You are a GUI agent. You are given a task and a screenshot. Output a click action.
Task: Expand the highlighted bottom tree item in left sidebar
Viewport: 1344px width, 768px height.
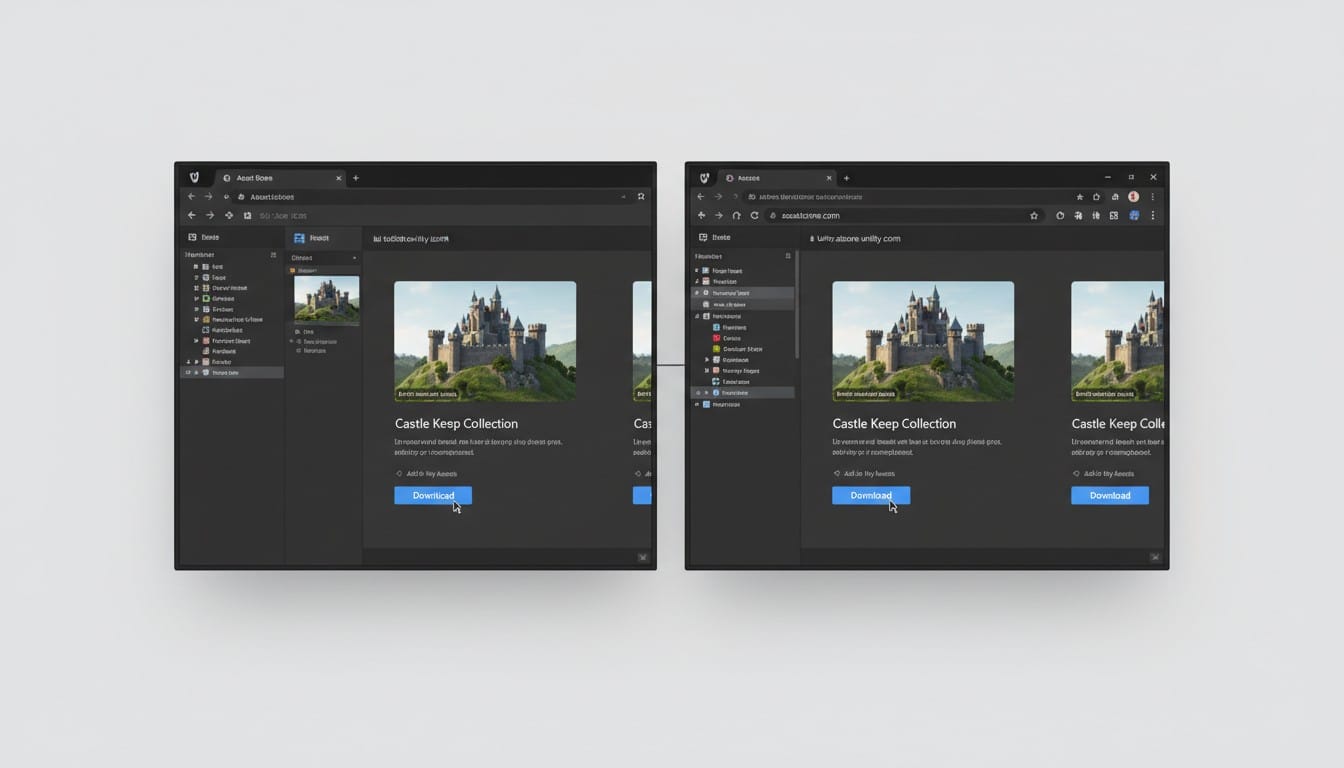187,372
